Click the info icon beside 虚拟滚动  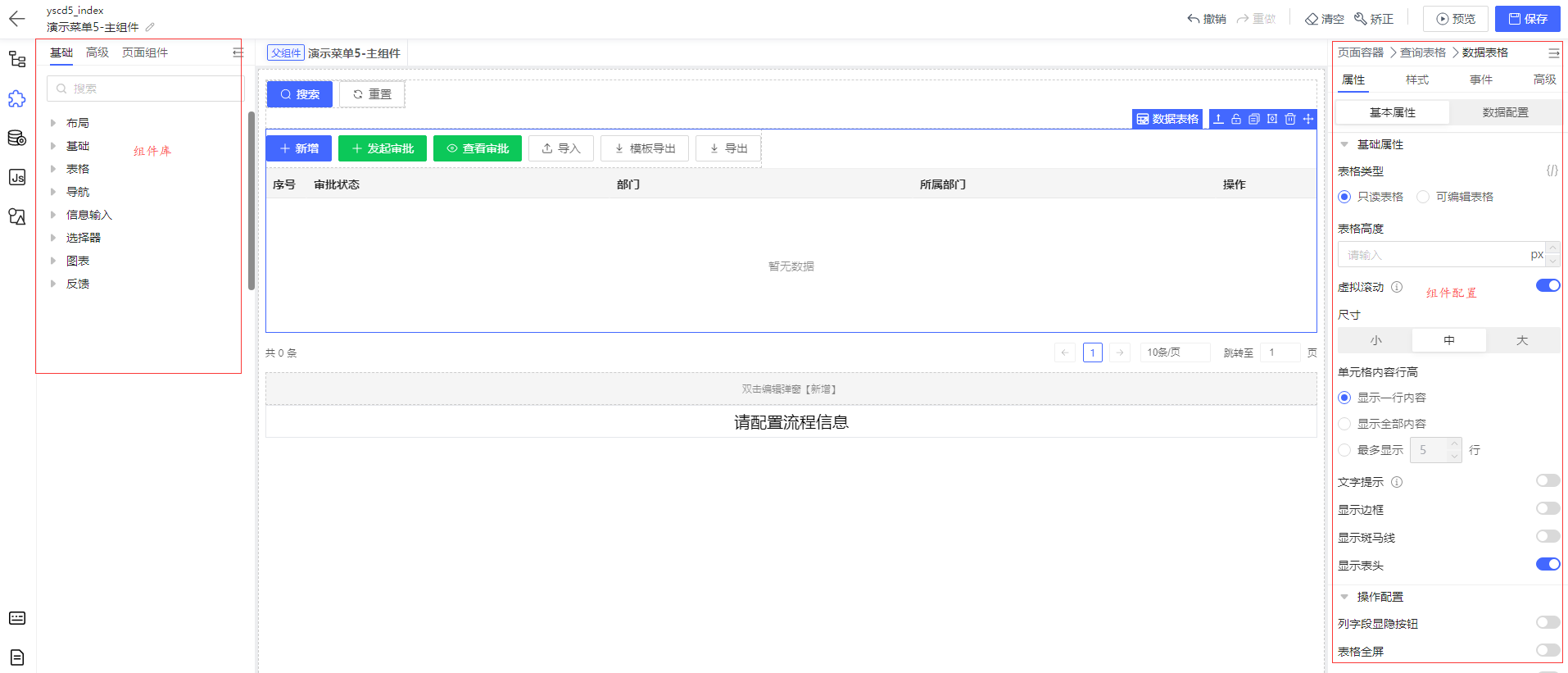[1397, 287]
